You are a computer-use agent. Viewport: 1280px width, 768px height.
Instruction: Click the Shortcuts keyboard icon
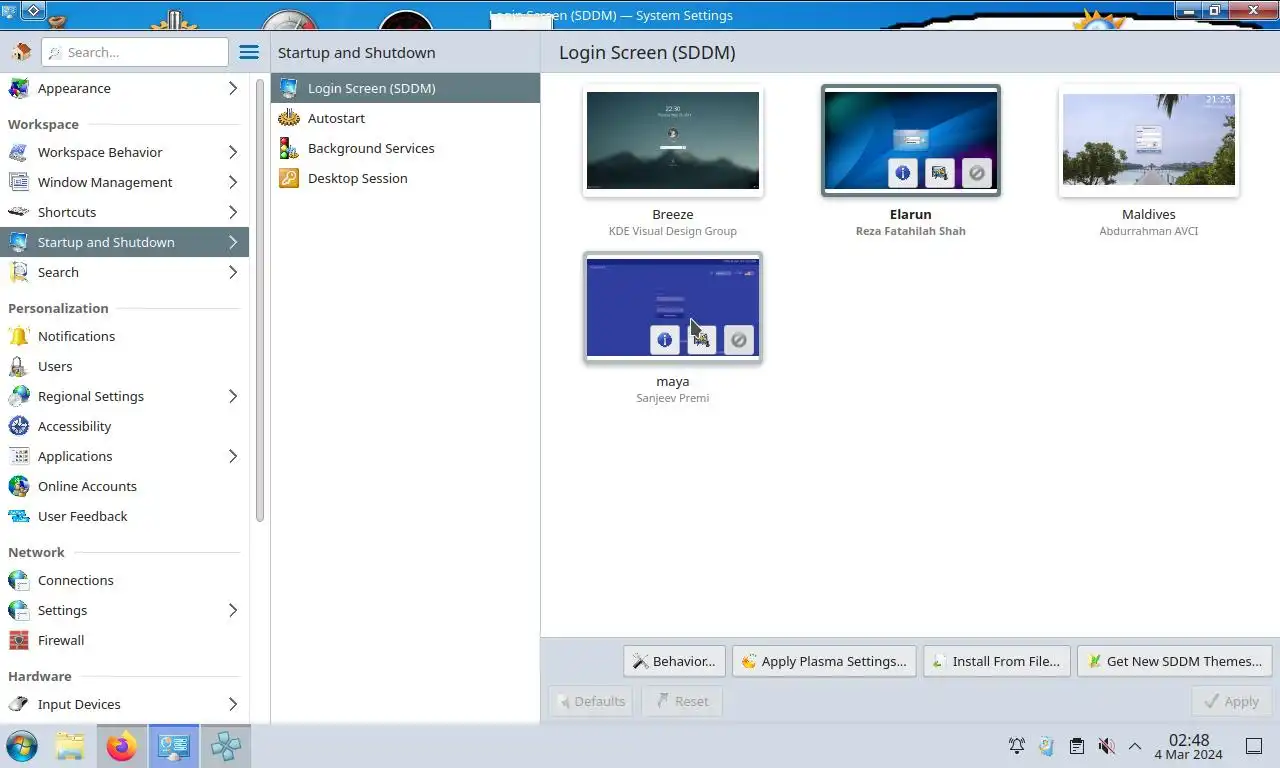[18, 212]
